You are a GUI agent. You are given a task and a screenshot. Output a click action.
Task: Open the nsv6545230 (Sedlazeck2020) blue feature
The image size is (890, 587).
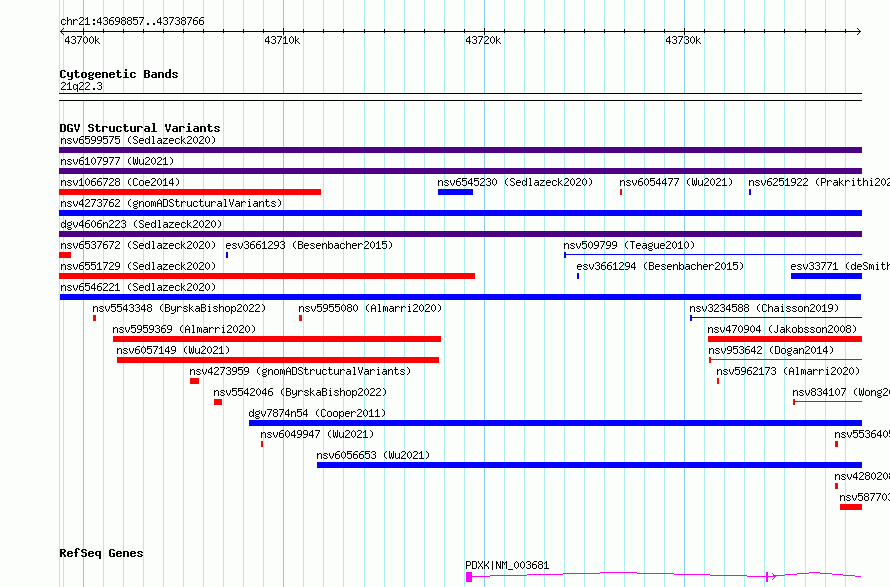pyautogui.click(x=455, y=192)
